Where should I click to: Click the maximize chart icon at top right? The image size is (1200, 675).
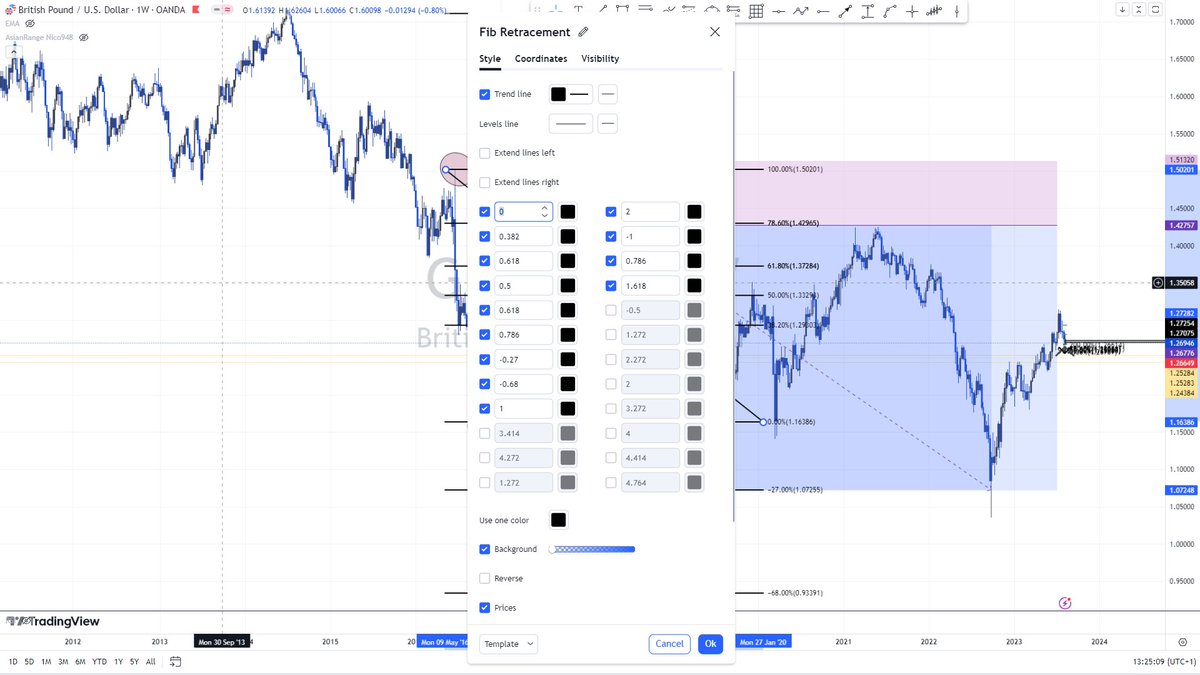click(1139, 9)
